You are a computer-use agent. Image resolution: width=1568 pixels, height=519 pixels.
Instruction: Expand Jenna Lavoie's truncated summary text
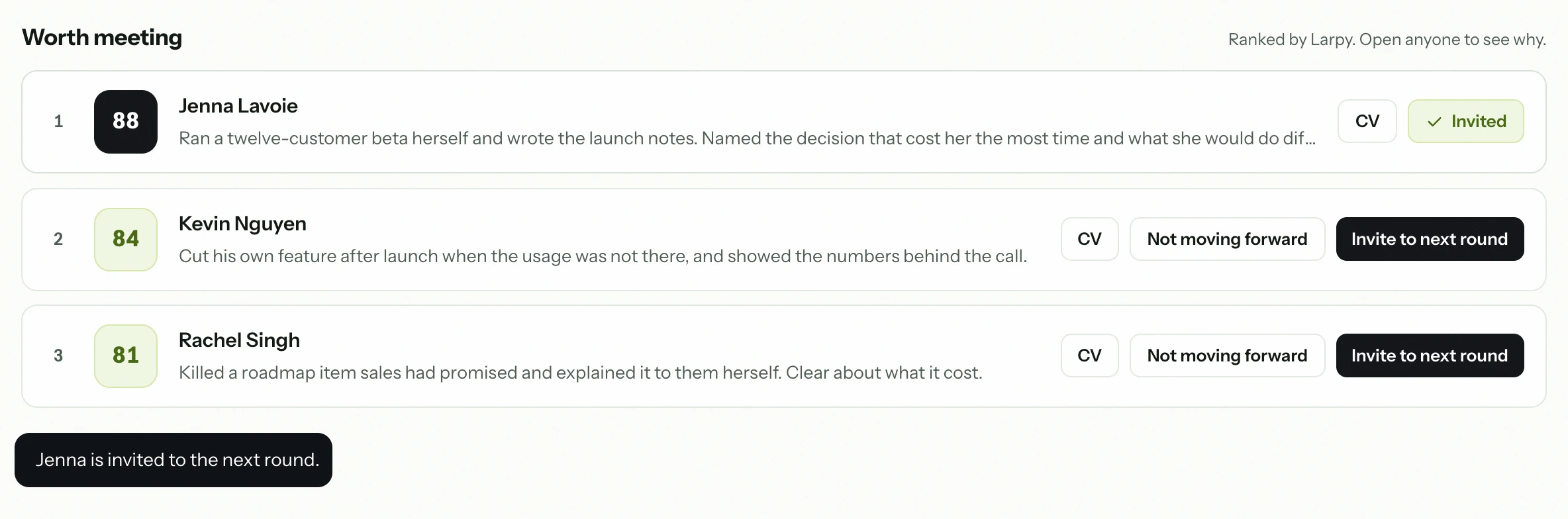coord(747,138)
